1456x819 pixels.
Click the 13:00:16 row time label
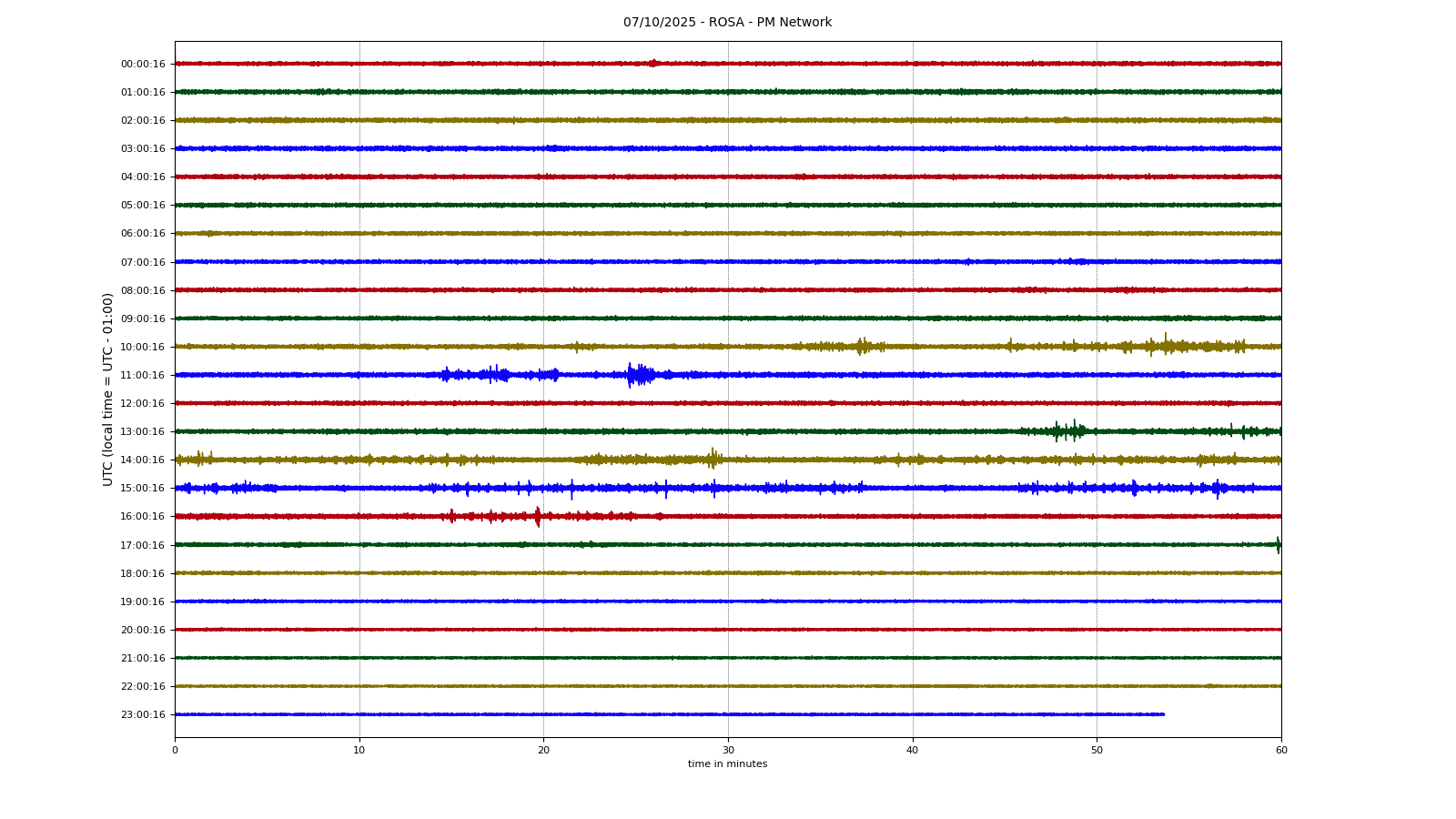pyautogui.click(x=143, y=431)
